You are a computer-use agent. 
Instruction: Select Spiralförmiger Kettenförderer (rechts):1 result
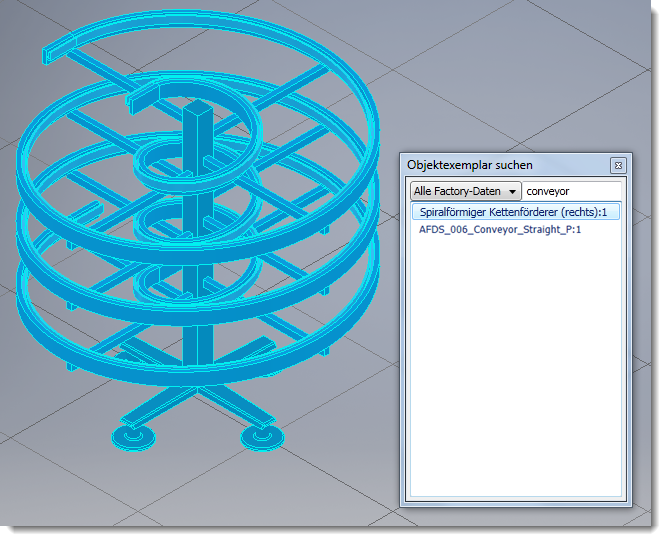click(x=516, y=212)
